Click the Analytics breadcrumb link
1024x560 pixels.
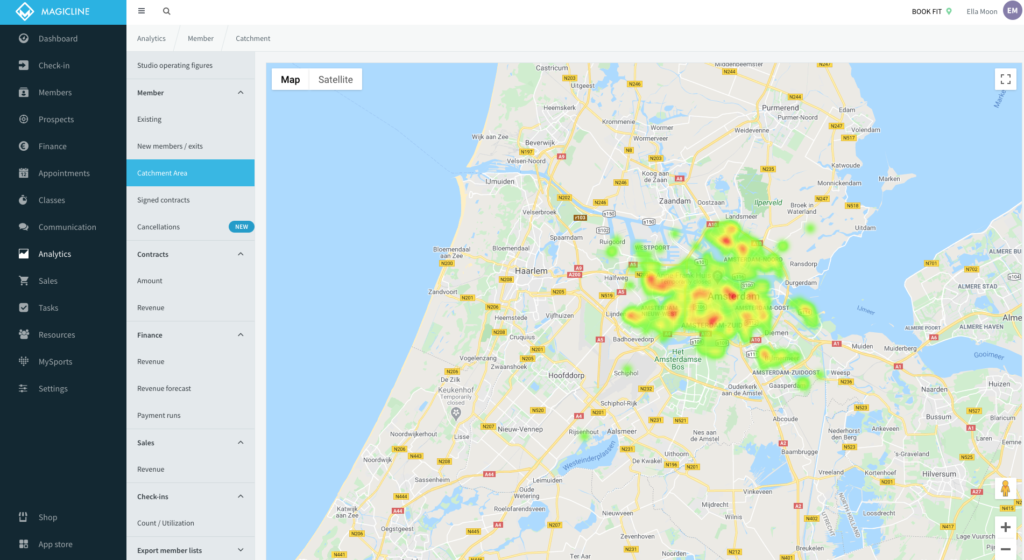(151, 39)
